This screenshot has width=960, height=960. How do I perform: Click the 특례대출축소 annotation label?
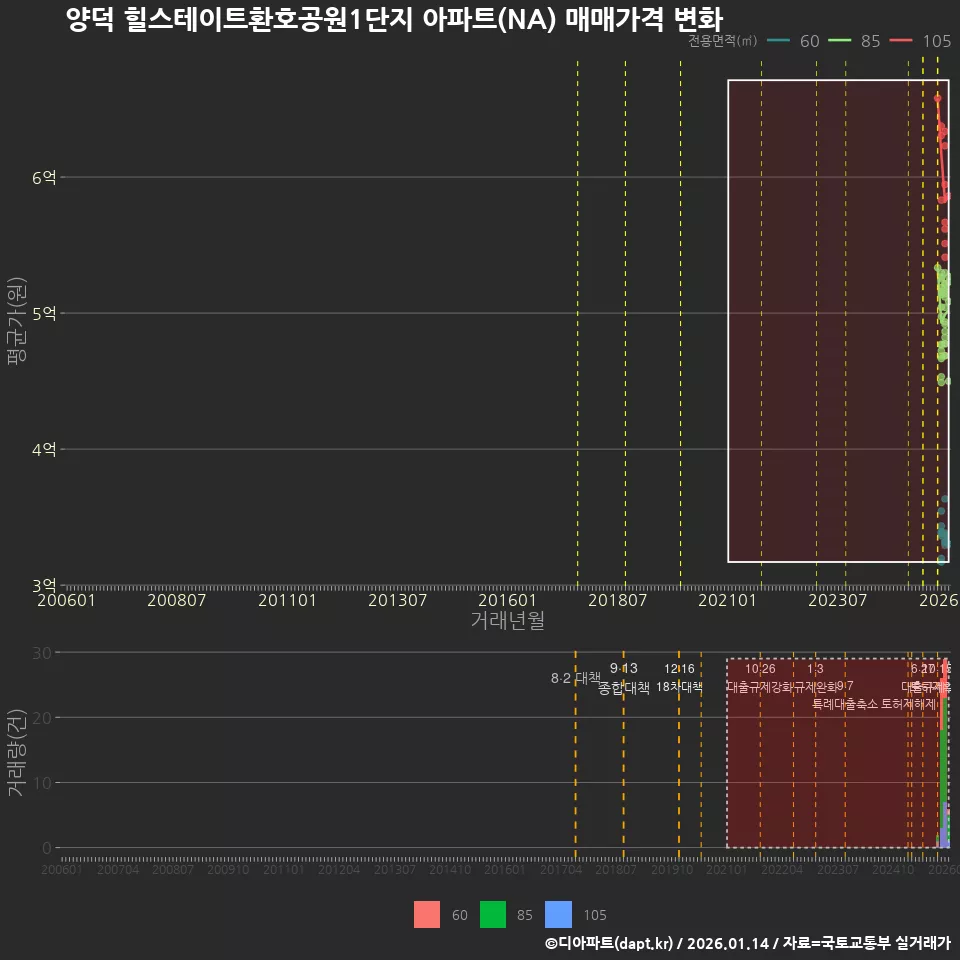pyautogui.click(x=844, y=703)
